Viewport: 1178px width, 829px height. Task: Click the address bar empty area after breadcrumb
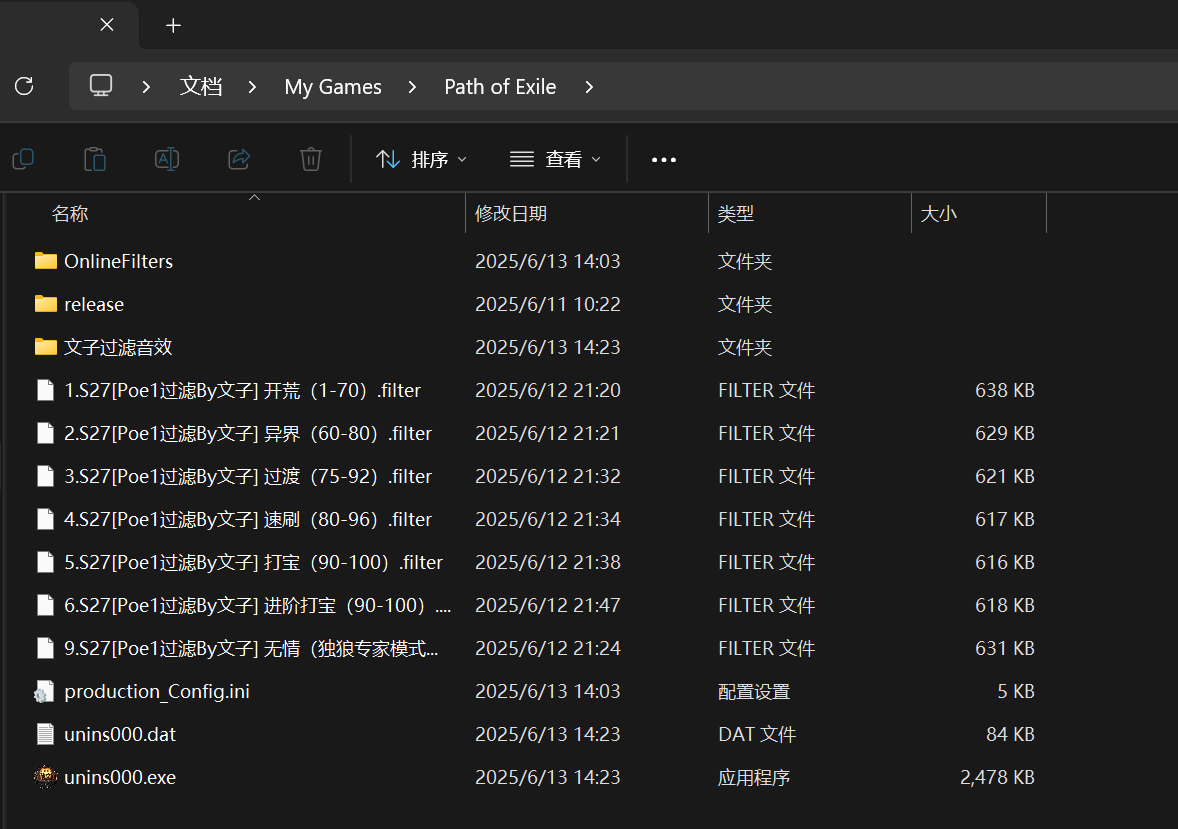[x=887, y=87]
